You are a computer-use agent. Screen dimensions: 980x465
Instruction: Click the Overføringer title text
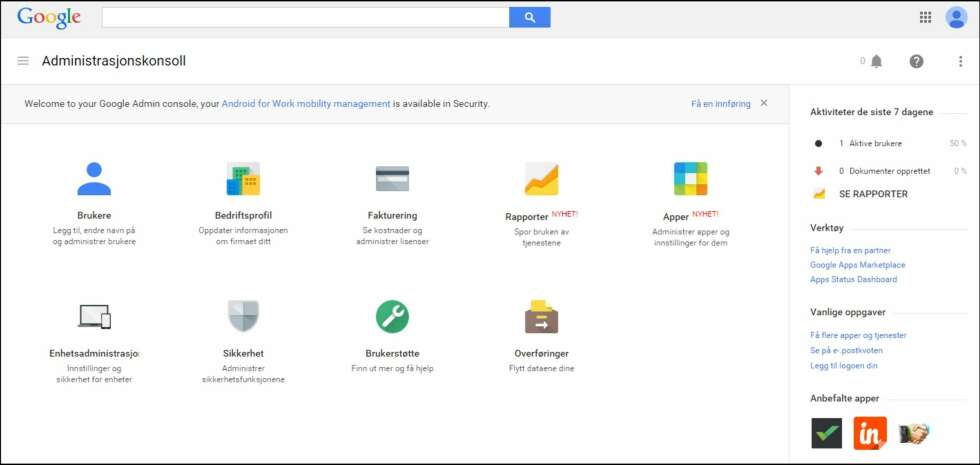[541, 353]
